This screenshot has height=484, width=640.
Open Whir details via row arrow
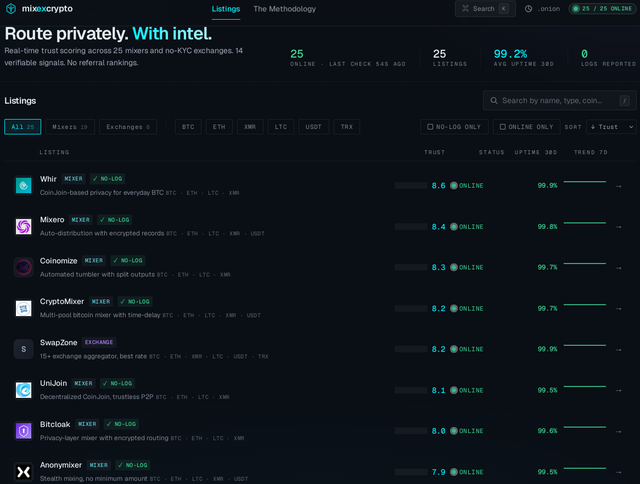[619, 186]
